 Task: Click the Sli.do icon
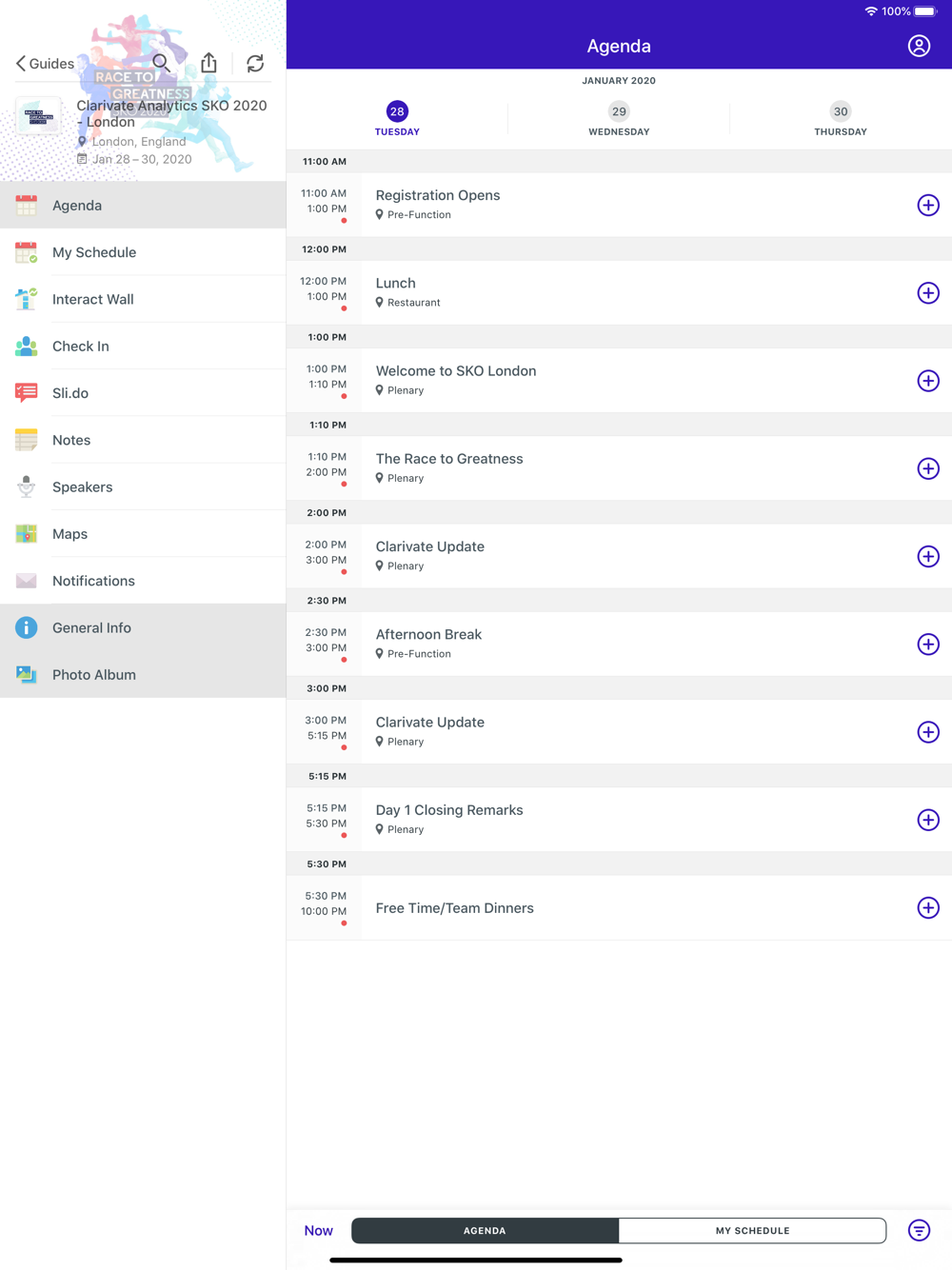(27, 393)
